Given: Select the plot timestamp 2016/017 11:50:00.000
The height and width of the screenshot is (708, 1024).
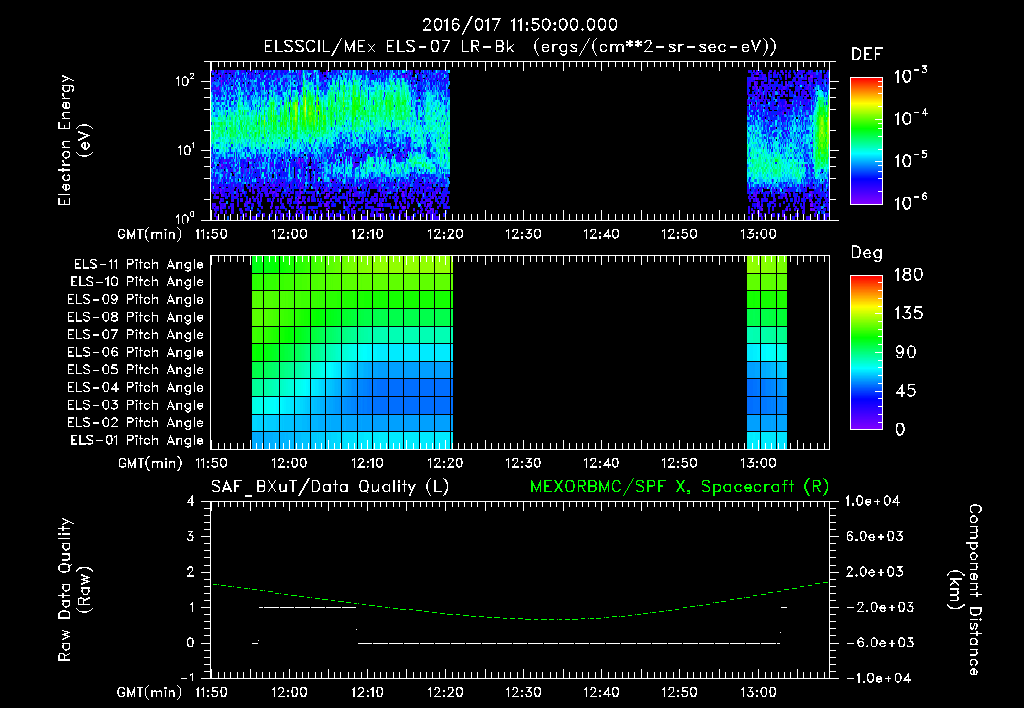Looking at the screenshot, I should point(520,25).
